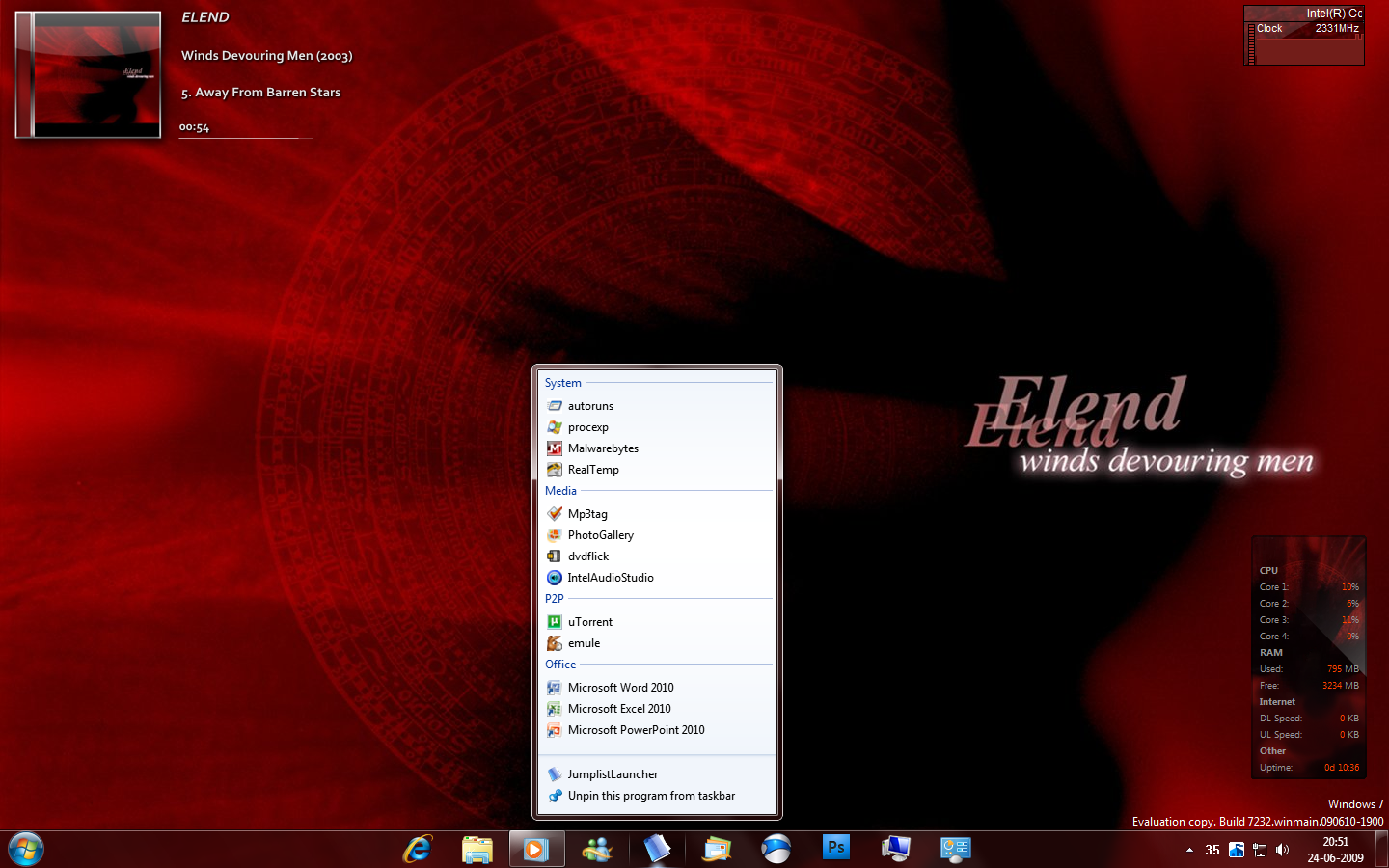
Task: Click the volume speaker tray icon
Action: (1282, 850)
